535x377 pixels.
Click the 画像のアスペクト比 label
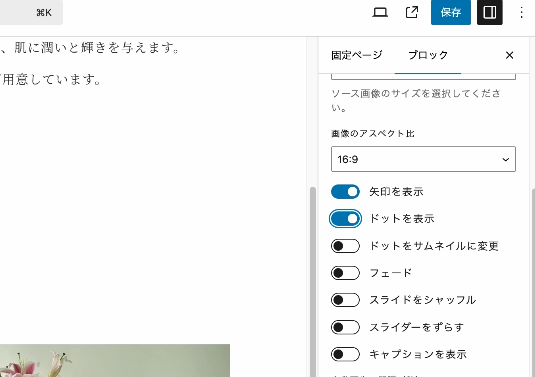tap(373, 133)
